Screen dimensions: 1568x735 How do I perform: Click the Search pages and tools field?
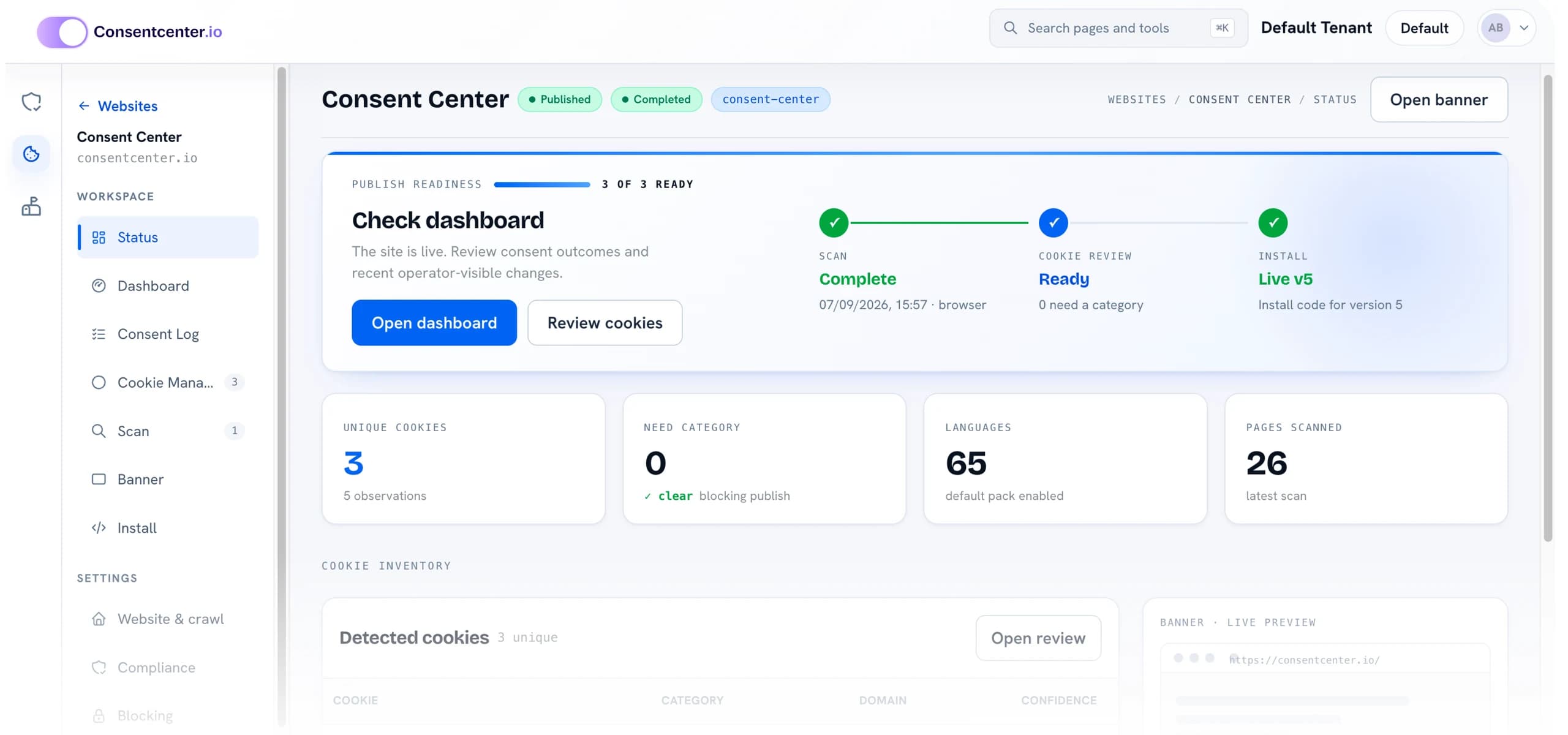(x=1118, y=28)
